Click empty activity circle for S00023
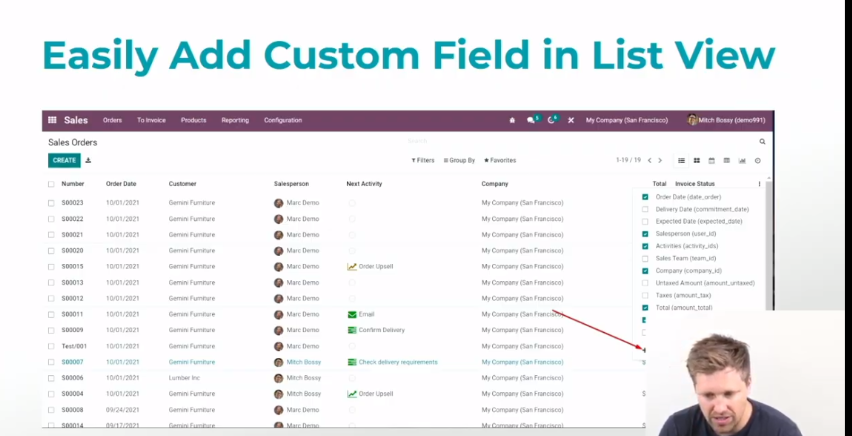The height and width of the screenshot is (436, 852). (x=352, y=203)
